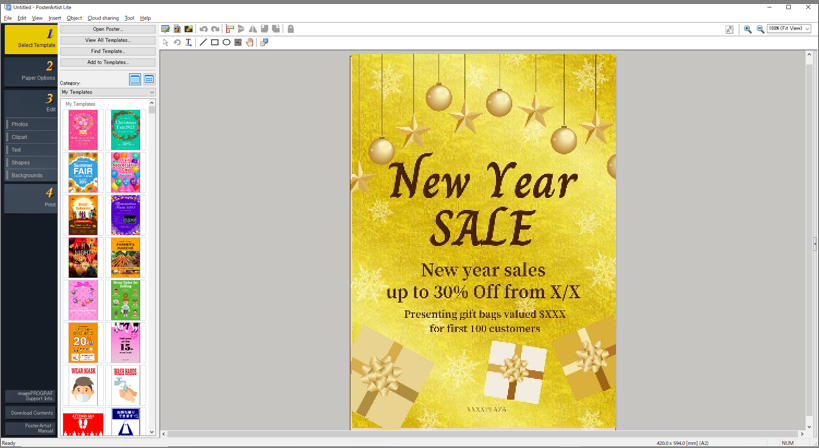Pick the Text tool icon
Viewport: 819px width, 448px height.
coord(188,43)
